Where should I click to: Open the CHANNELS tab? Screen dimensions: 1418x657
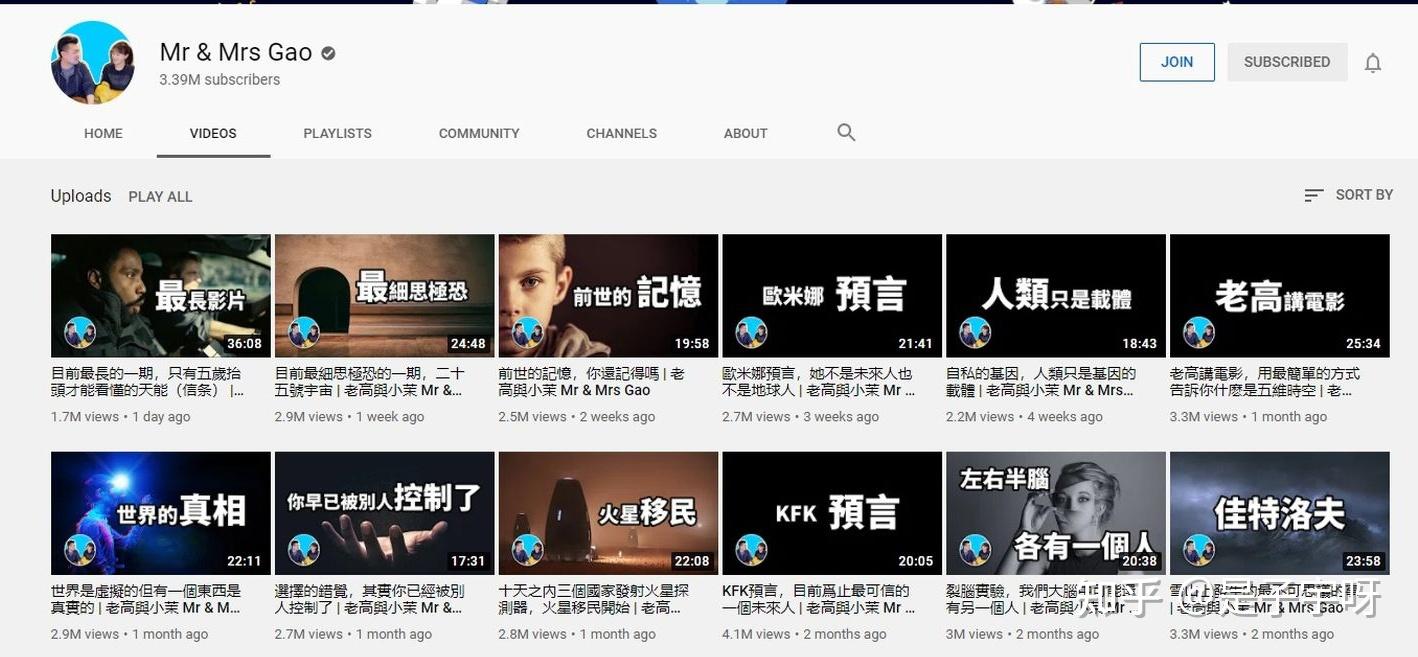click(621, 133)
